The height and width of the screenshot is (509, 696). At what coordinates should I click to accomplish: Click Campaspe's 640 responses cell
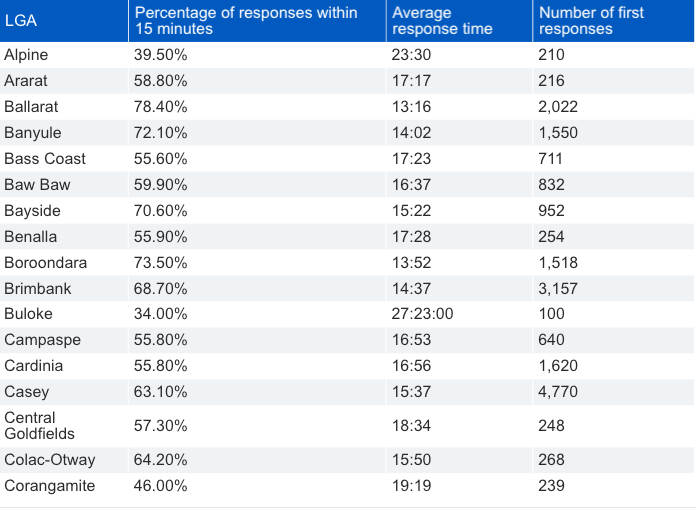[x=551, y=340]
